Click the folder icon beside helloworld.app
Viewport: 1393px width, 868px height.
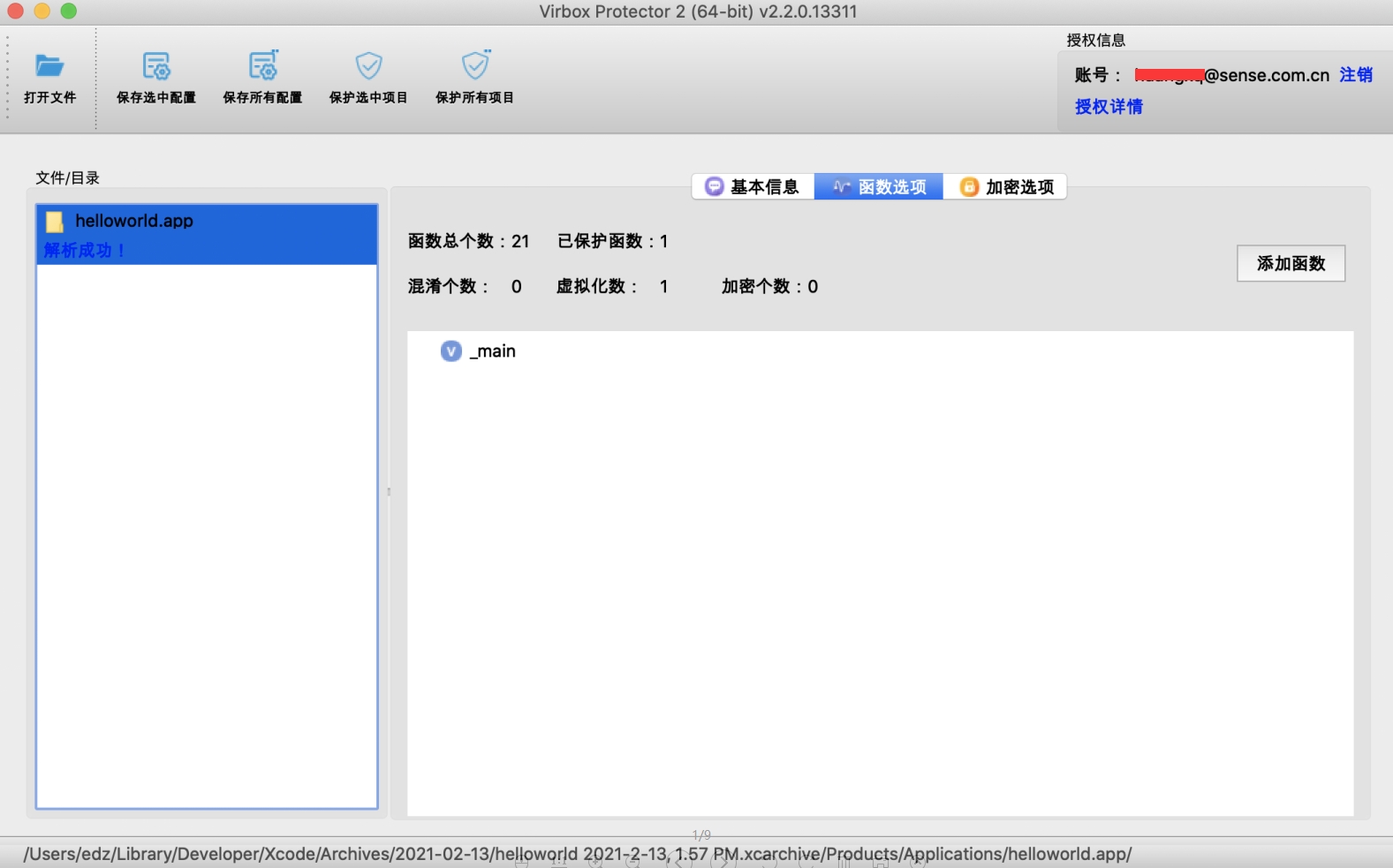(55, 222)
